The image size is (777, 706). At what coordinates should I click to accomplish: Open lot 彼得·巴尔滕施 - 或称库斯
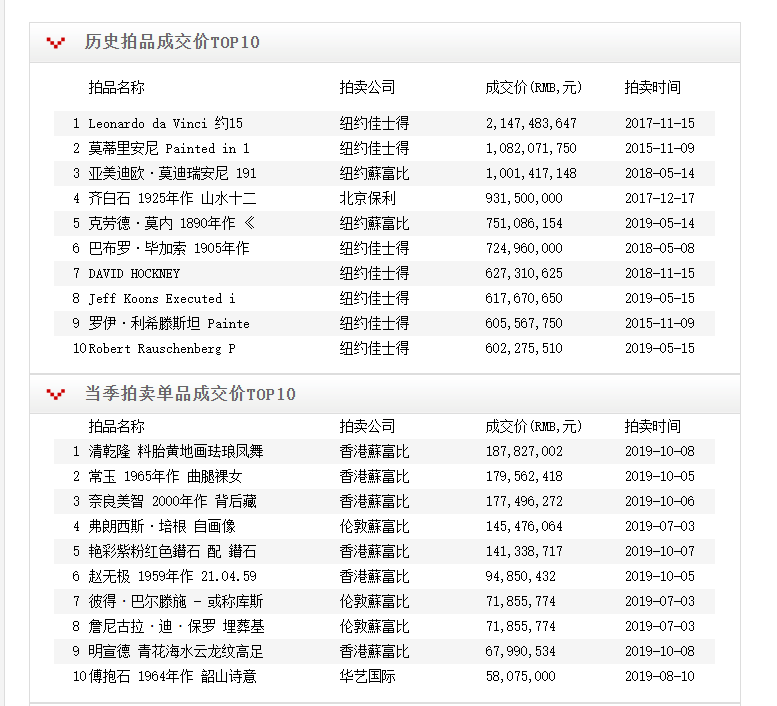pyautogui.click(x=176, y=601)
